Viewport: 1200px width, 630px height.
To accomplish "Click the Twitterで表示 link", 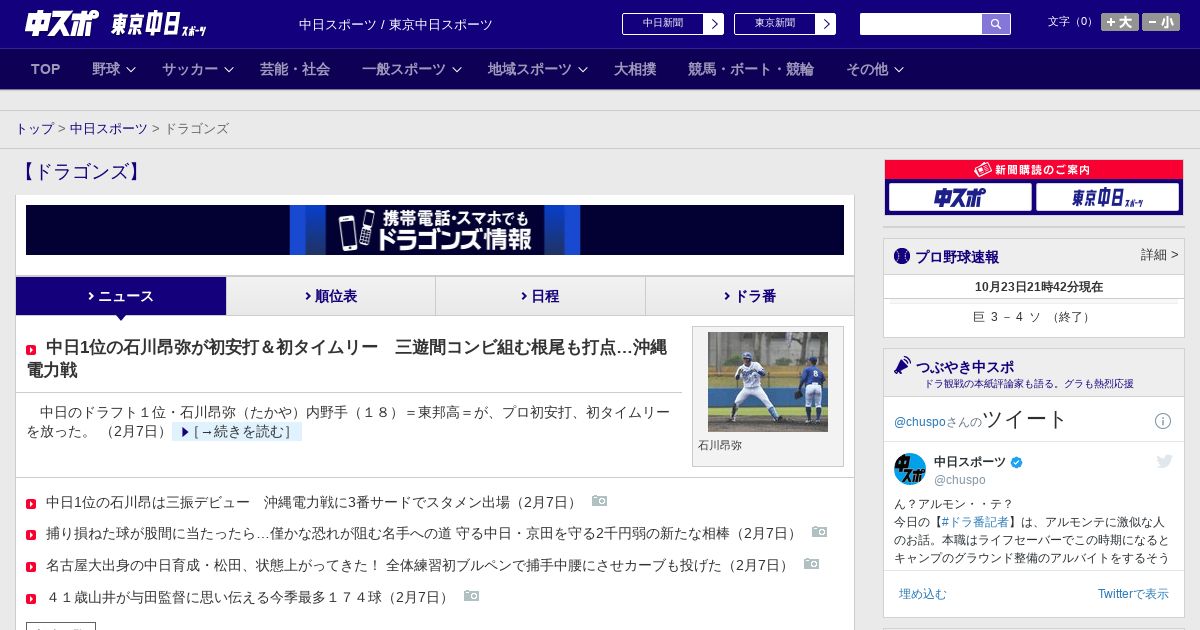I will (x=1133, y=594).
